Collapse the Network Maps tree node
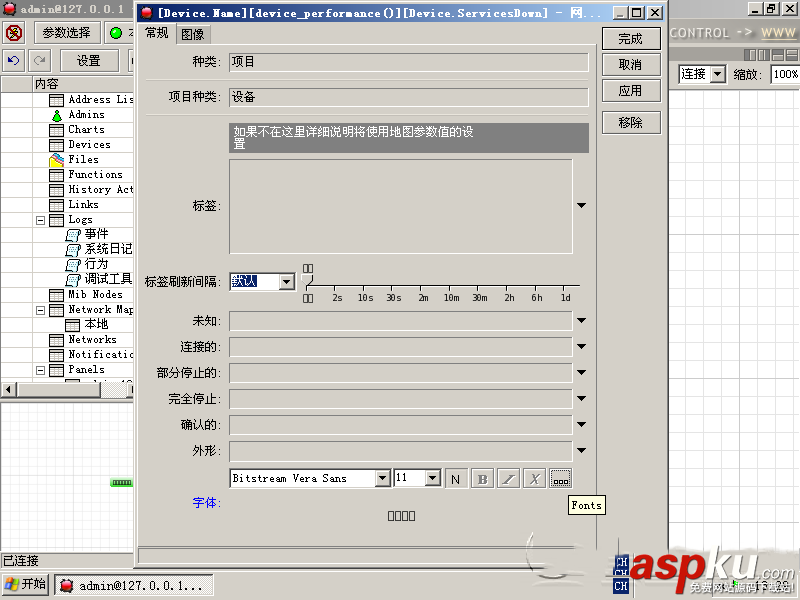 click(40, 310)
